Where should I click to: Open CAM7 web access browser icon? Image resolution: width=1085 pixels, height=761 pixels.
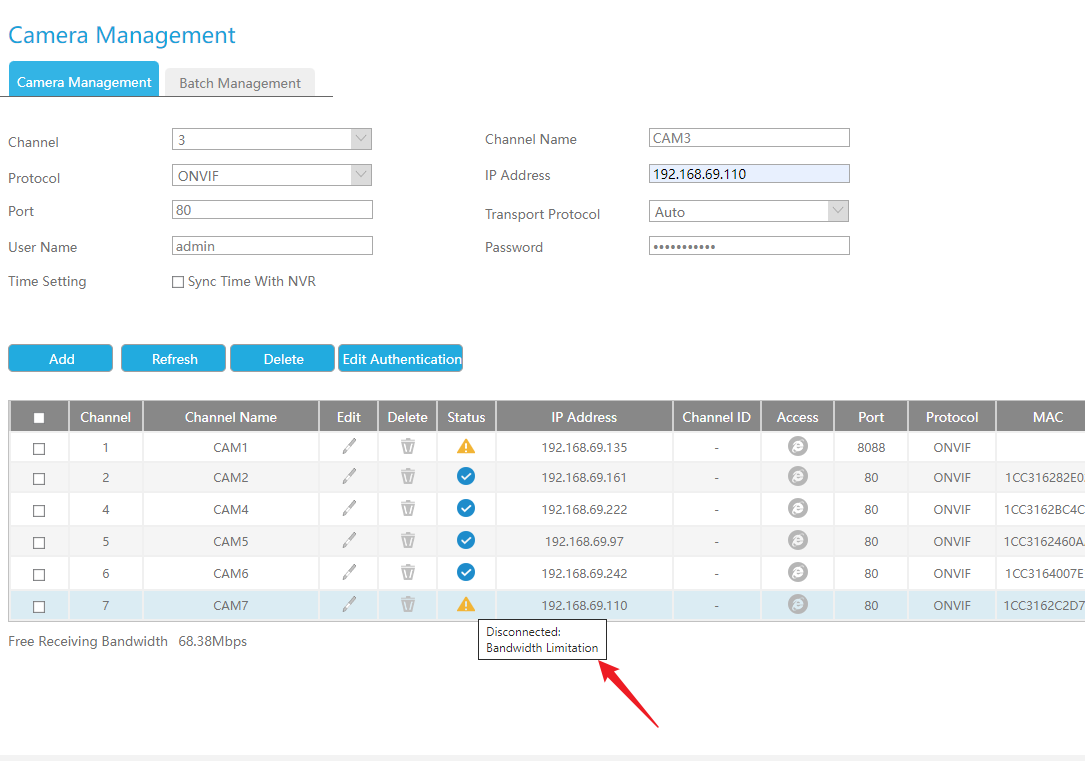[798, 604]
